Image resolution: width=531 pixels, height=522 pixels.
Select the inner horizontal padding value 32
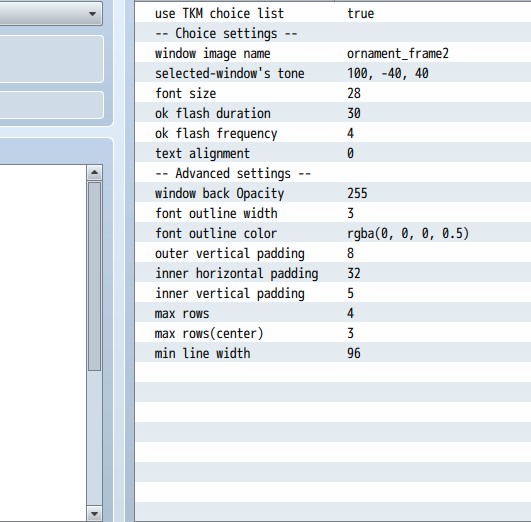pyautogui.click(x=354, y=274)
